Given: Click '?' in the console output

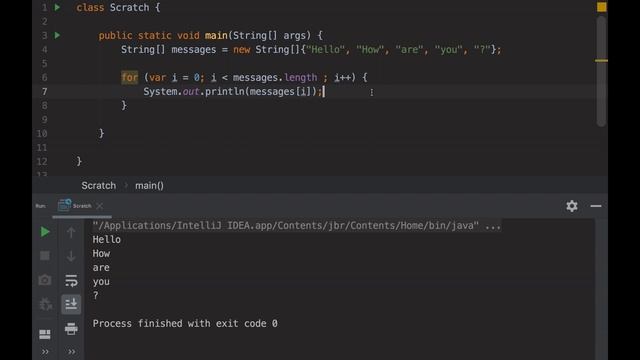Looking at the screenshot, I should point(96,296).
